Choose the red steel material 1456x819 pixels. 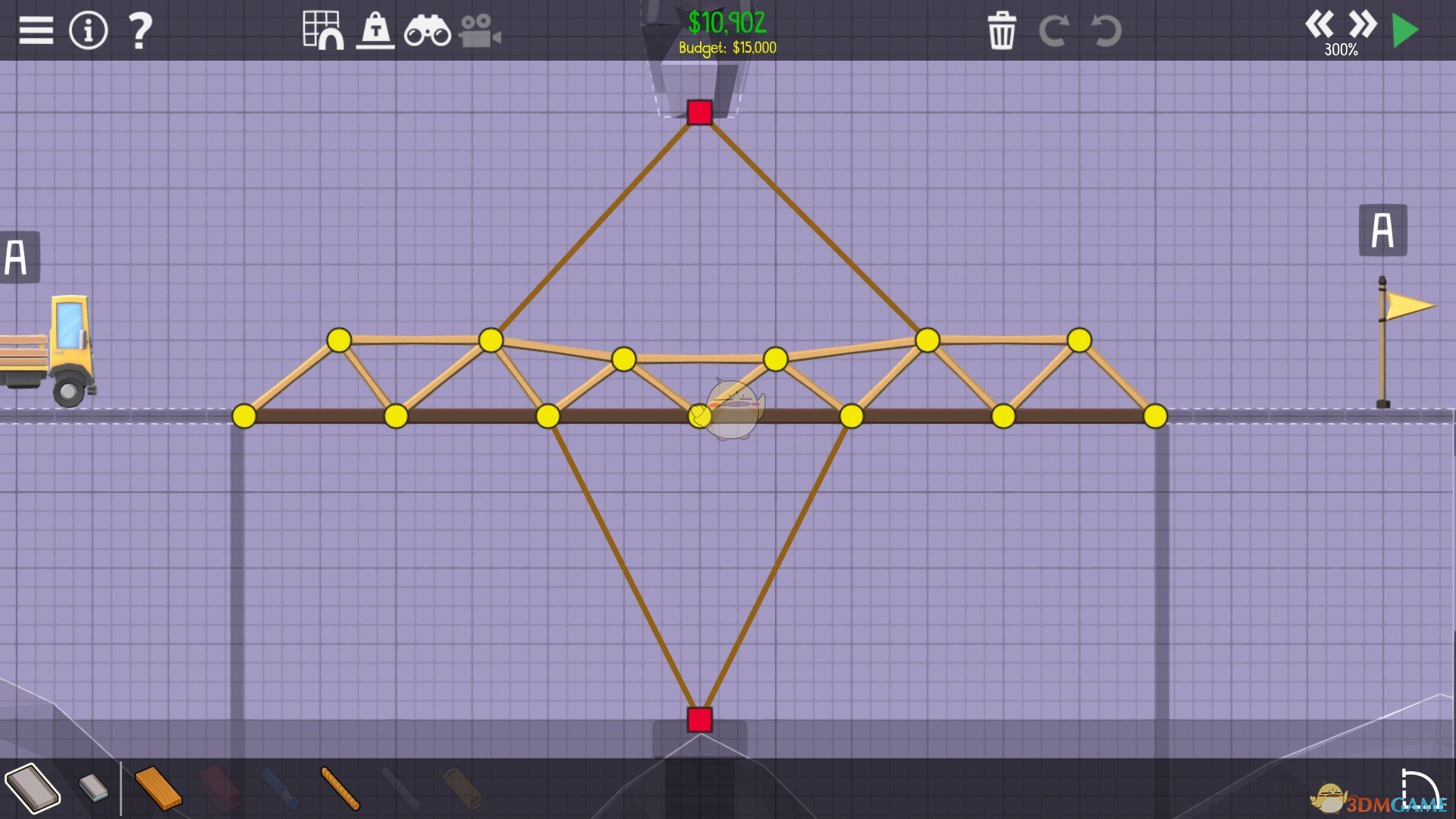tap(219, 787)
